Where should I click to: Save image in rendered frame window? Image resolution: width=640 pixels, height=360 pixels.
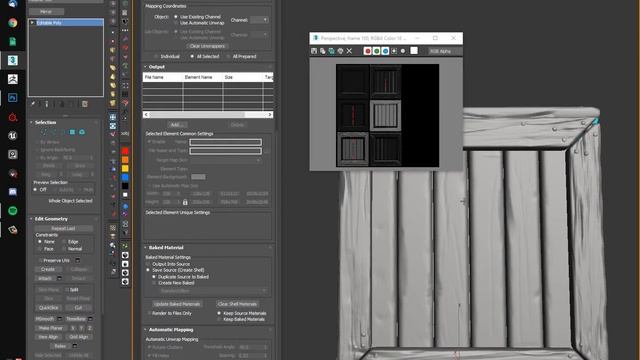click(314, 51)
